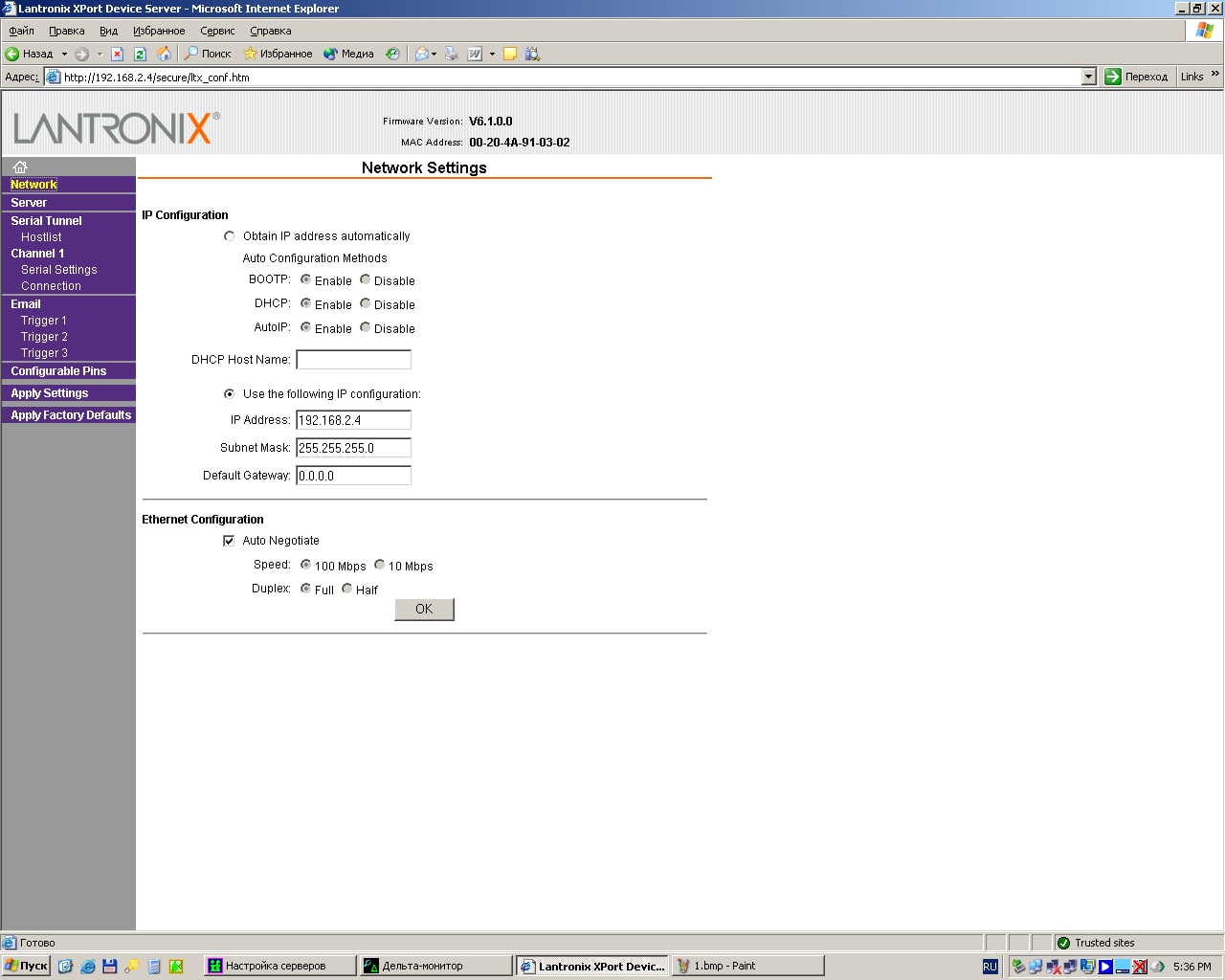Image resolution: width=1225 pixels, height=980 pixels.
Task: Click the Home page icon in toolbar
Action: (x=164, y=54)
